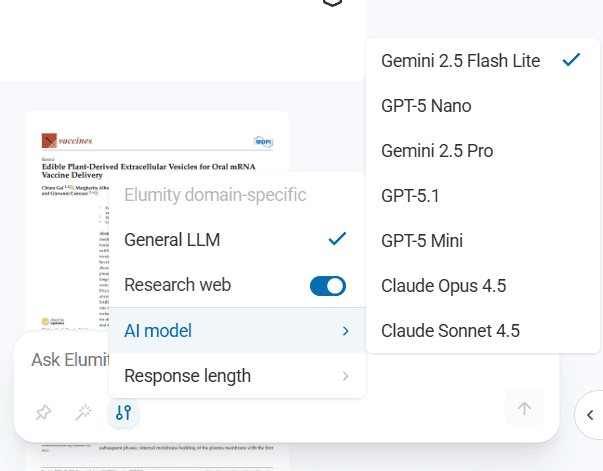Select the General LLM option
Image resolution: width=603 pixels, height=471 pixels.
click(x=172, y=240)
